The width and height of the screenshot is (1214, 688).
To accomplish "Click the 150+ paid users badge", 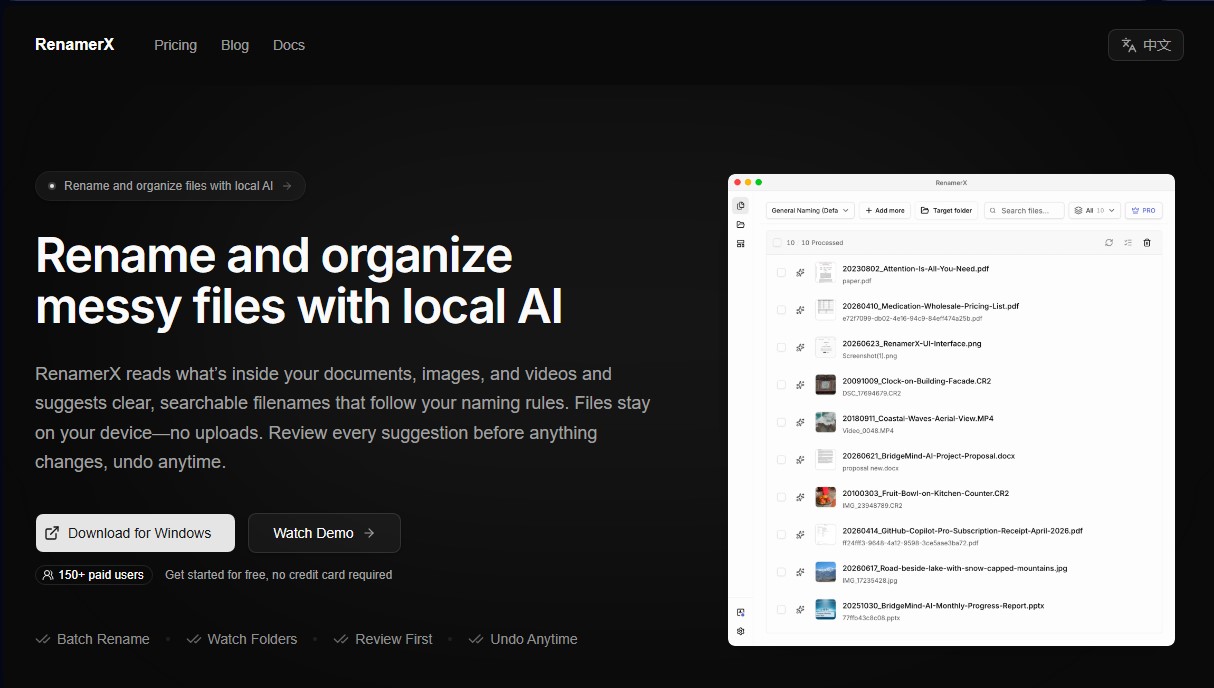I will pos(94,575).
